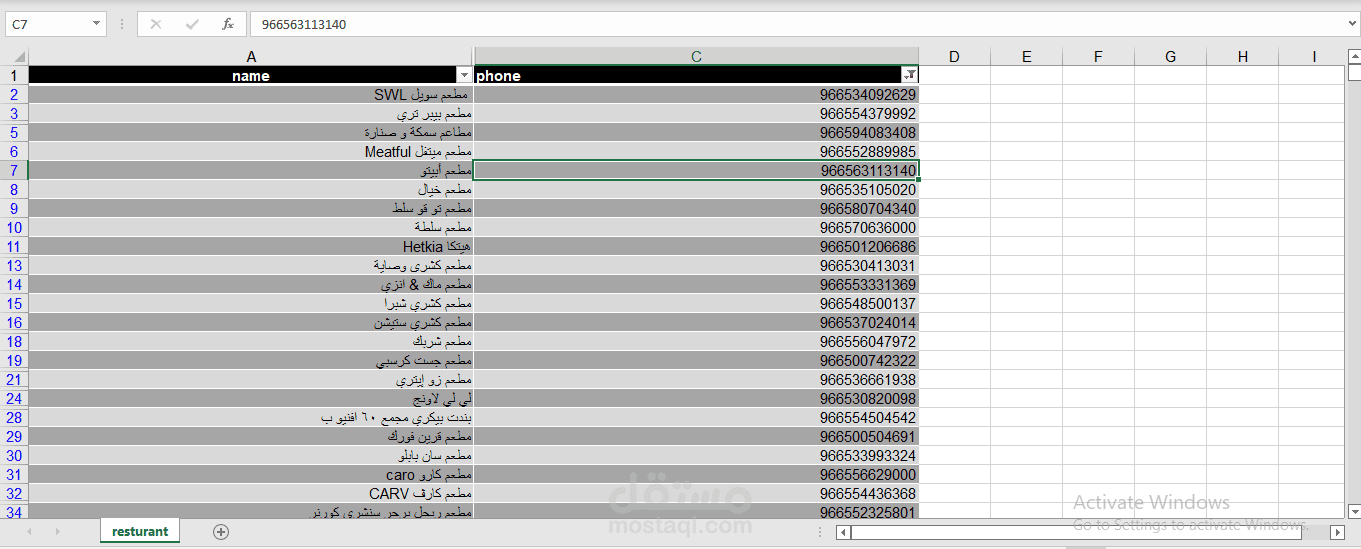Screen dimensions: 1361x549
Task: Select cell containing 966535105020
Action: [696, 190]
